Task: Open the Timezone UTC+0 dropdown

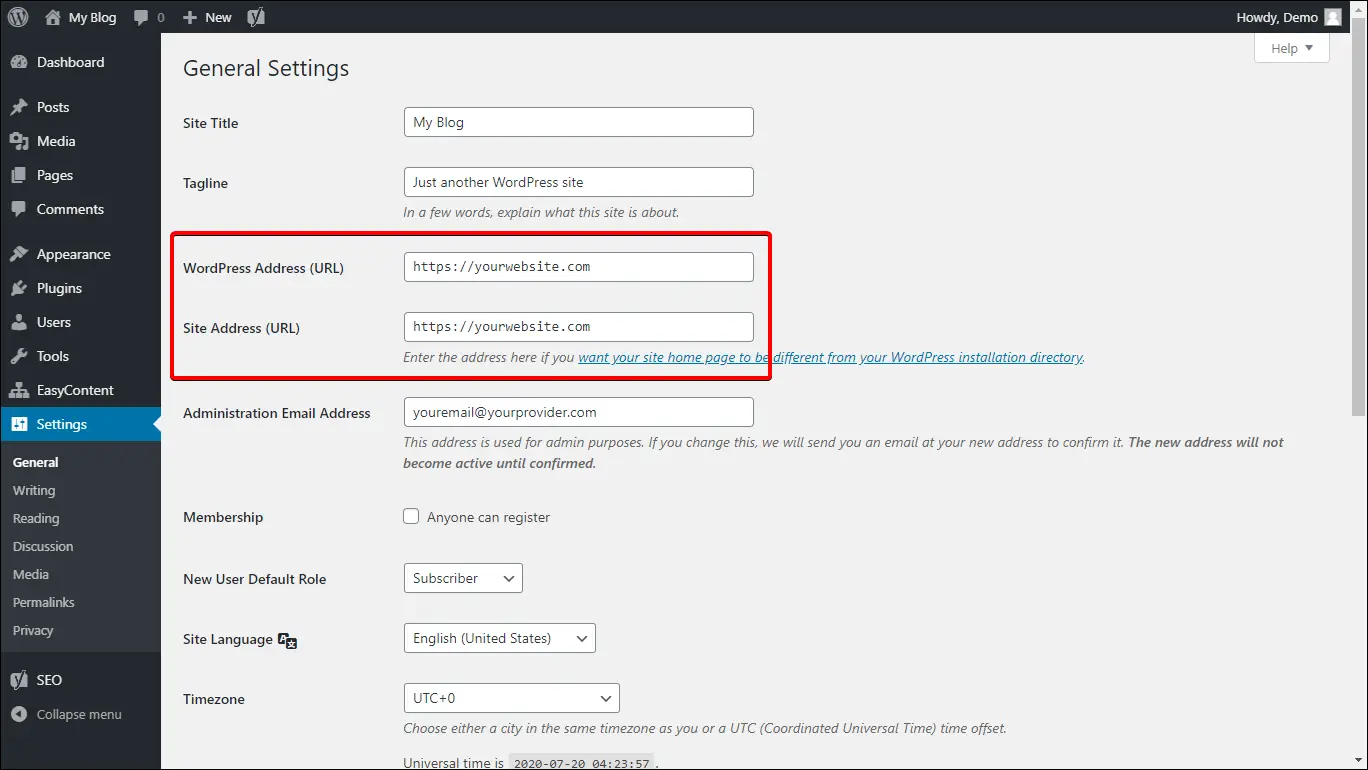Action: click(x=512, y=698)
